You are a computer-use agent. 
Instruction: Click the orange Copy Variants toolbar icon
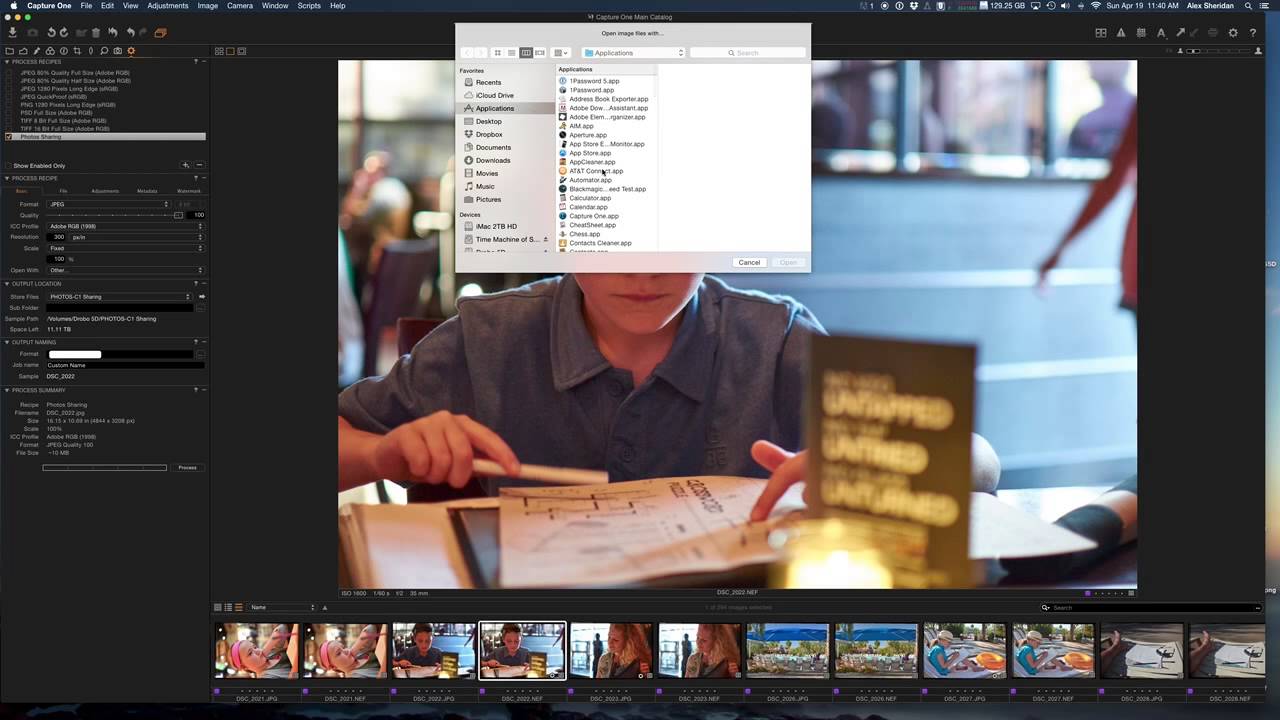(160, 33)
